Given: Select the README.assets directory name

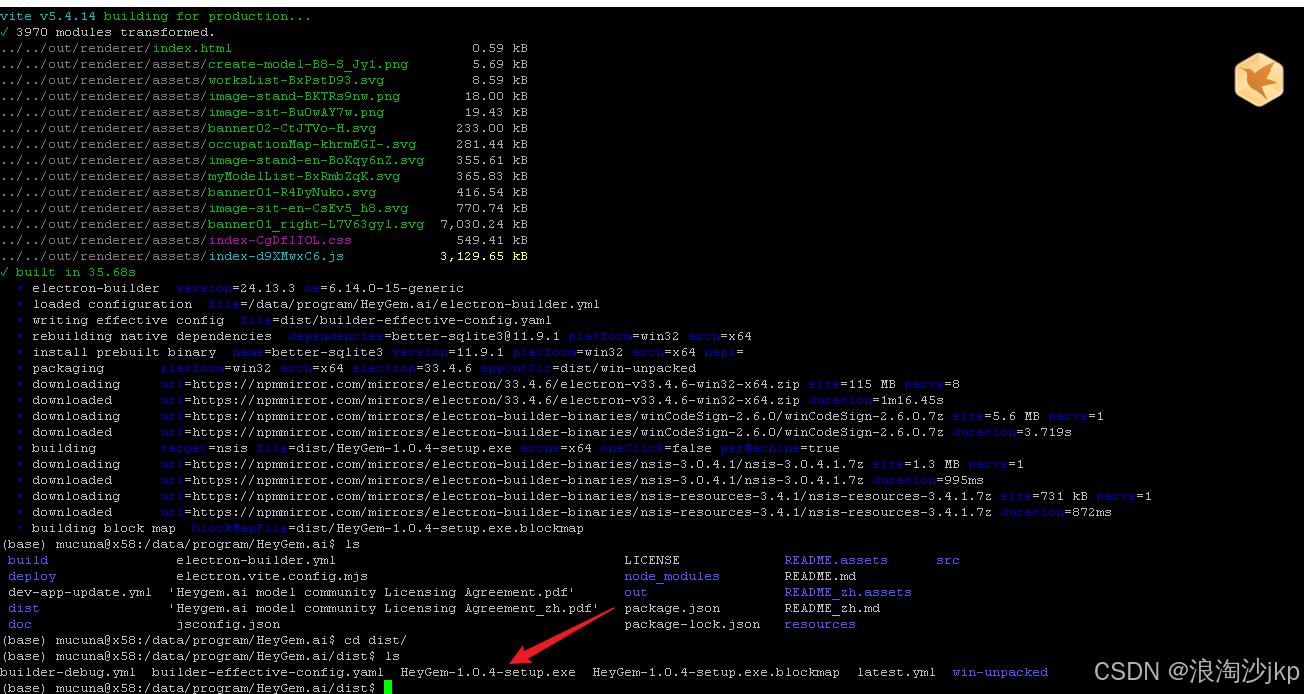Looking at the screenshot, I should coord(836,560).
